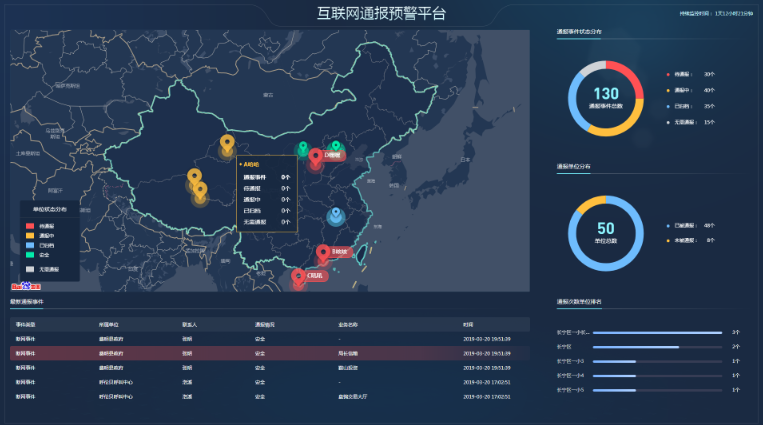Image resolution: width=763 pixels, height=425 pixels.
Task: Select the leftmost green map pin
Action: (x=302, y=149)
